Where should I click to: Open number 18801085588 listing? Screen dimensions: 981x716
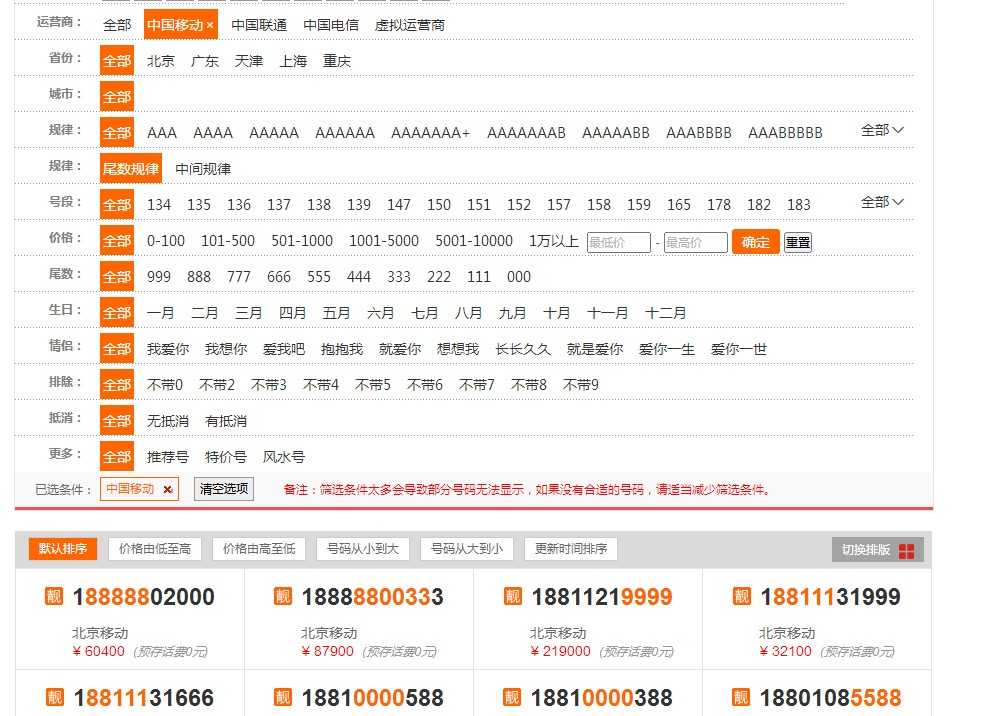click(830, 697)
